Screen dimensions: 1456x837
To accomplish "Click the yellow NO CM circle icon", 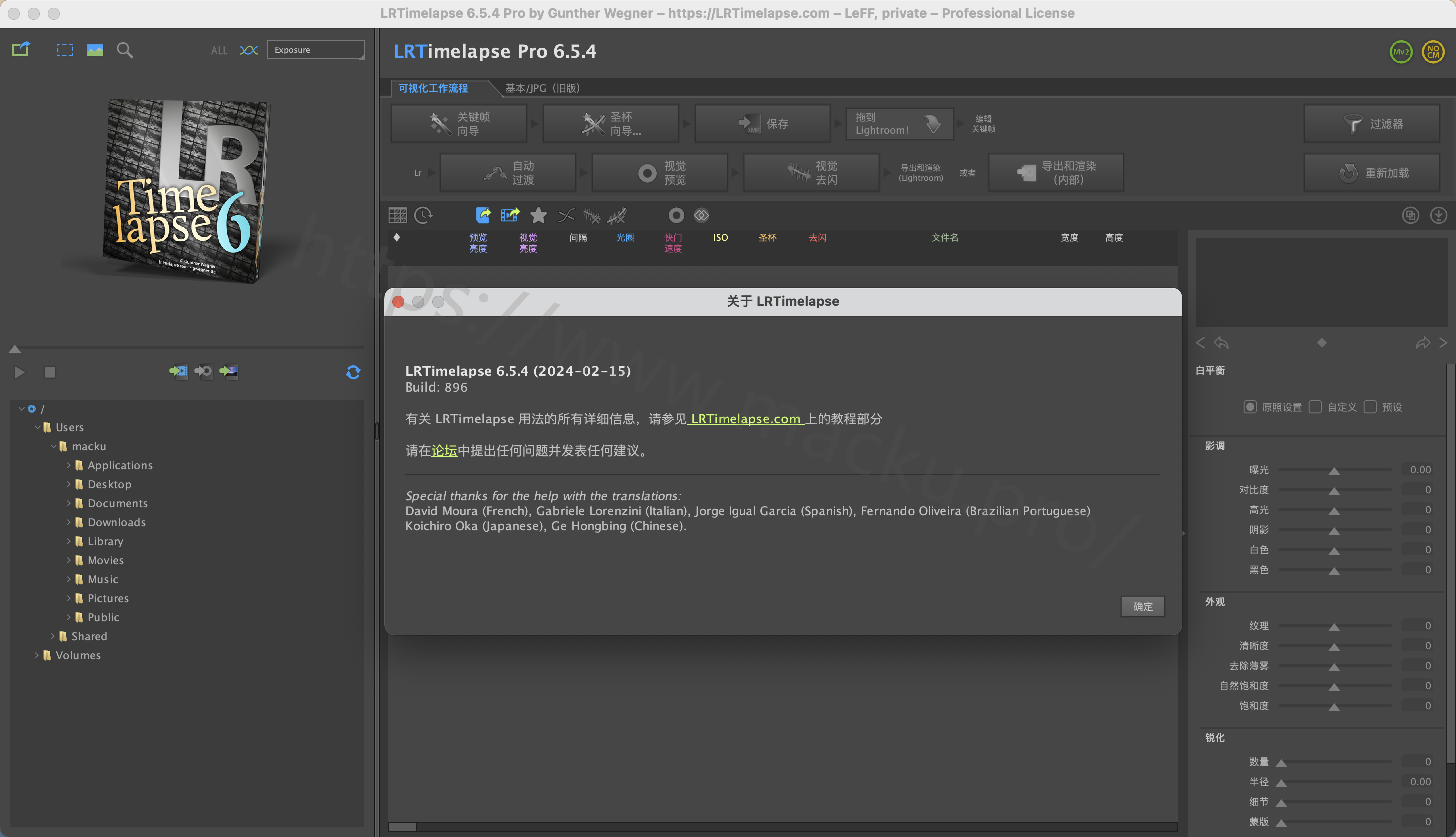I will [1433, 52].
